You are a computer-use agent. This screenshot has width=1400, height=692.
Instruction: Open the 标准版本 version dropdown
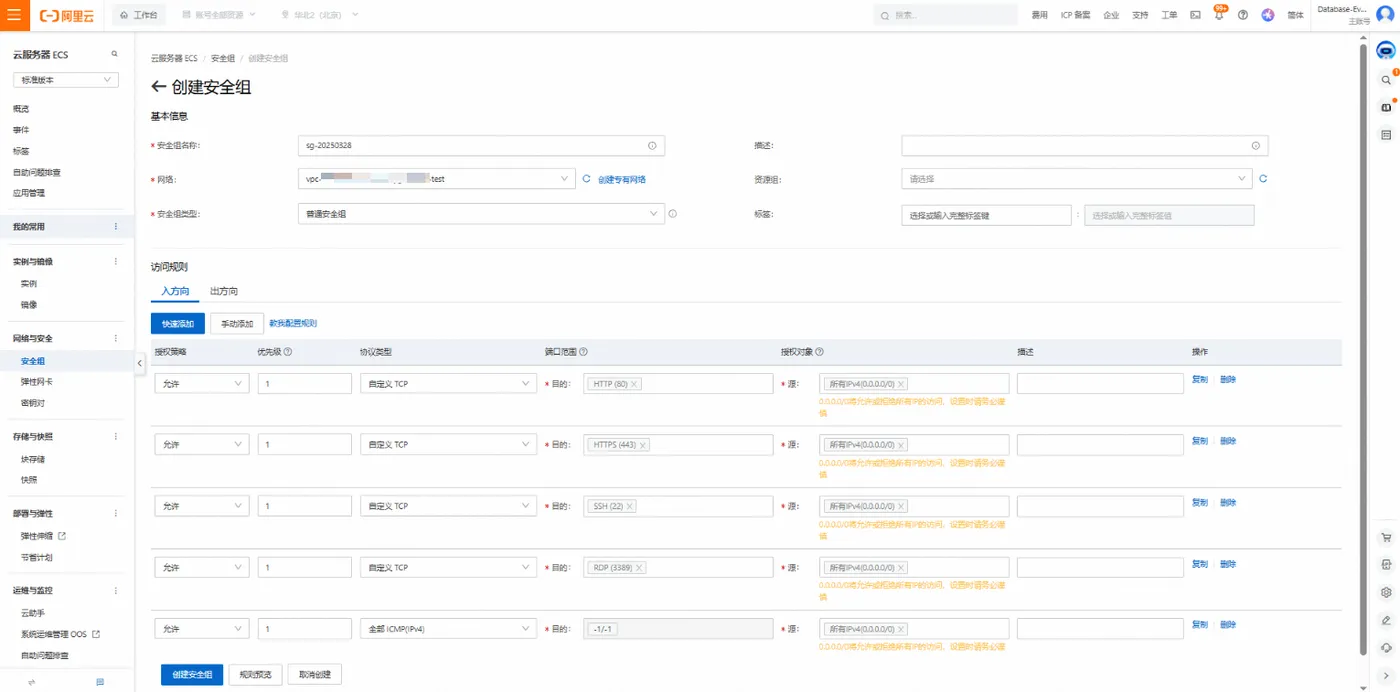coord(66,80)
